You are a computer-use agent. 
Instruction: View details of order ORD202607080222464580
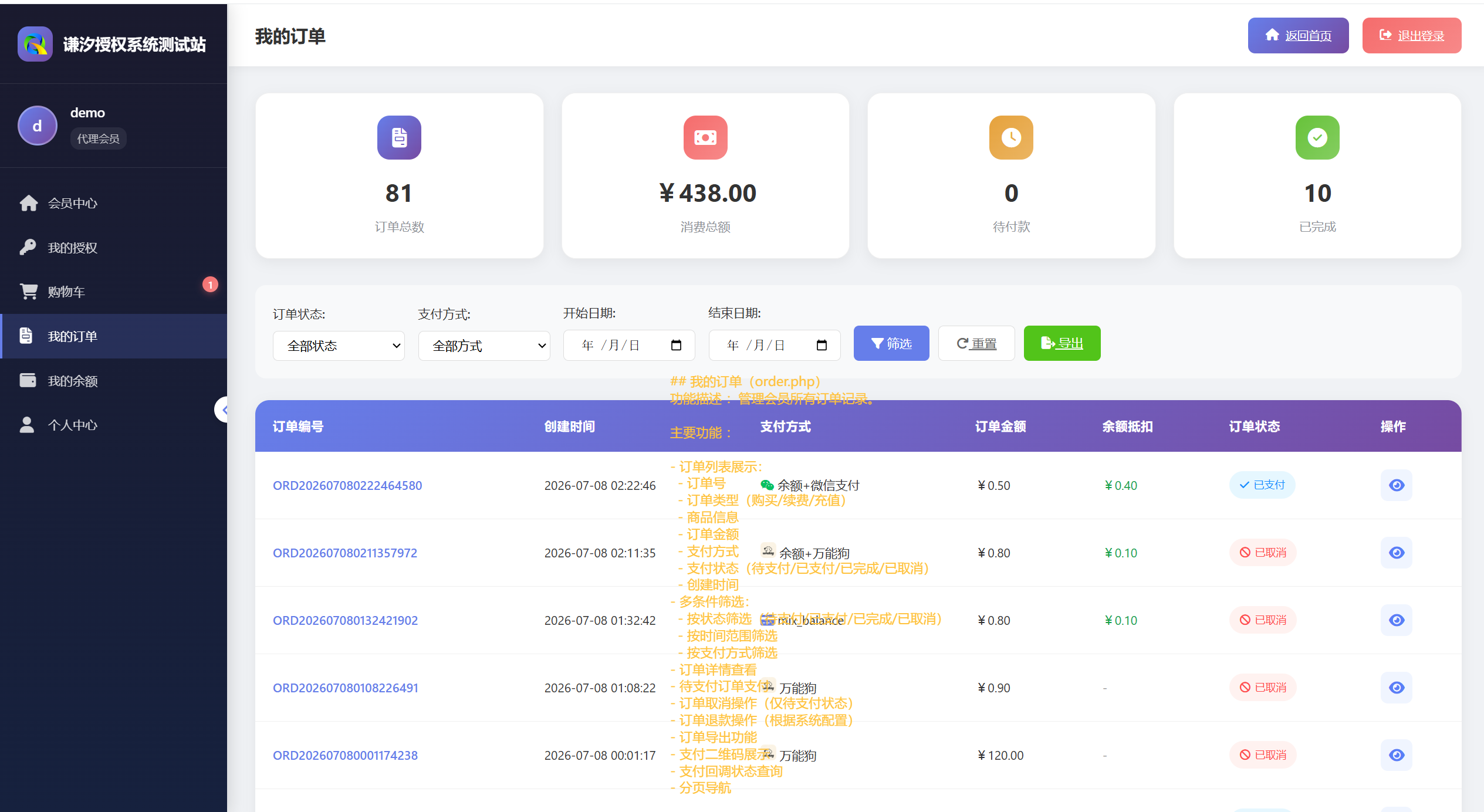[x=1397, y=485]
